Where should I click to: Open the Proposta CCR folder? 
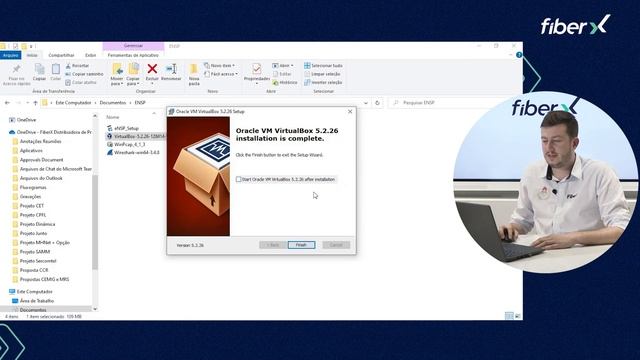click(x=30, y=270)
